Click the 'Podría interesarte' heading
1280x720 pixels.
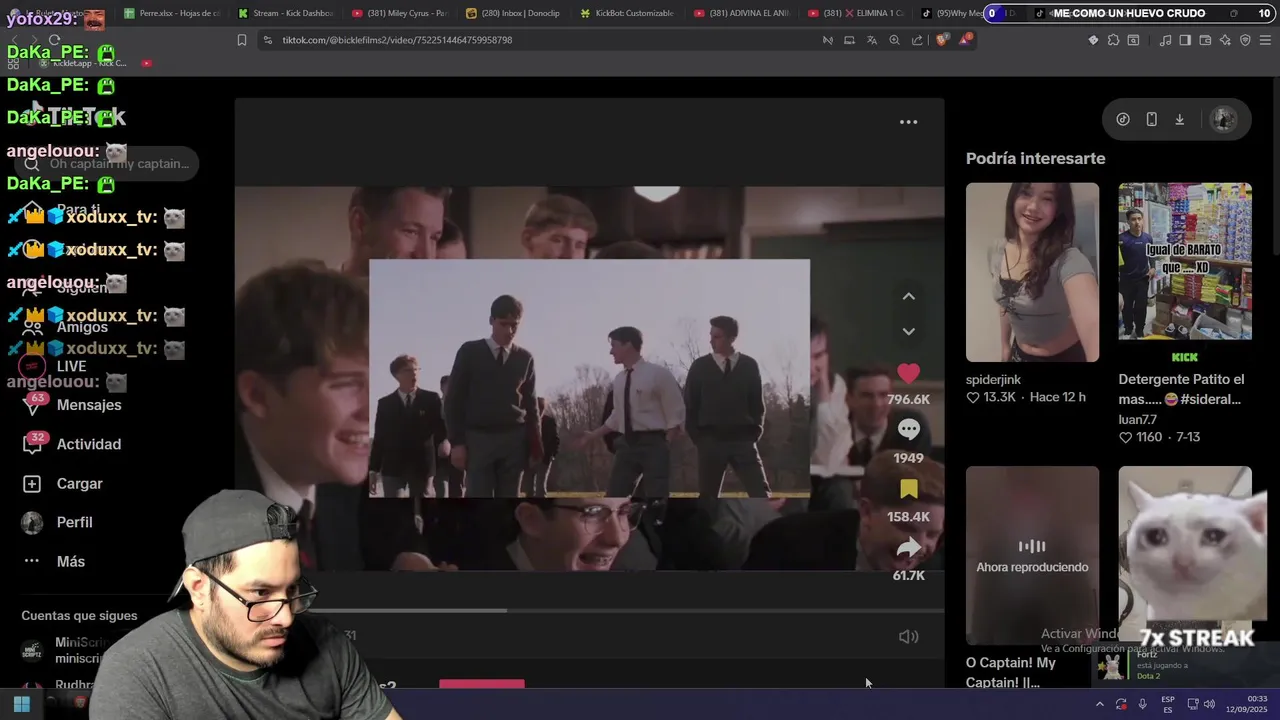tap(1035, 158)
